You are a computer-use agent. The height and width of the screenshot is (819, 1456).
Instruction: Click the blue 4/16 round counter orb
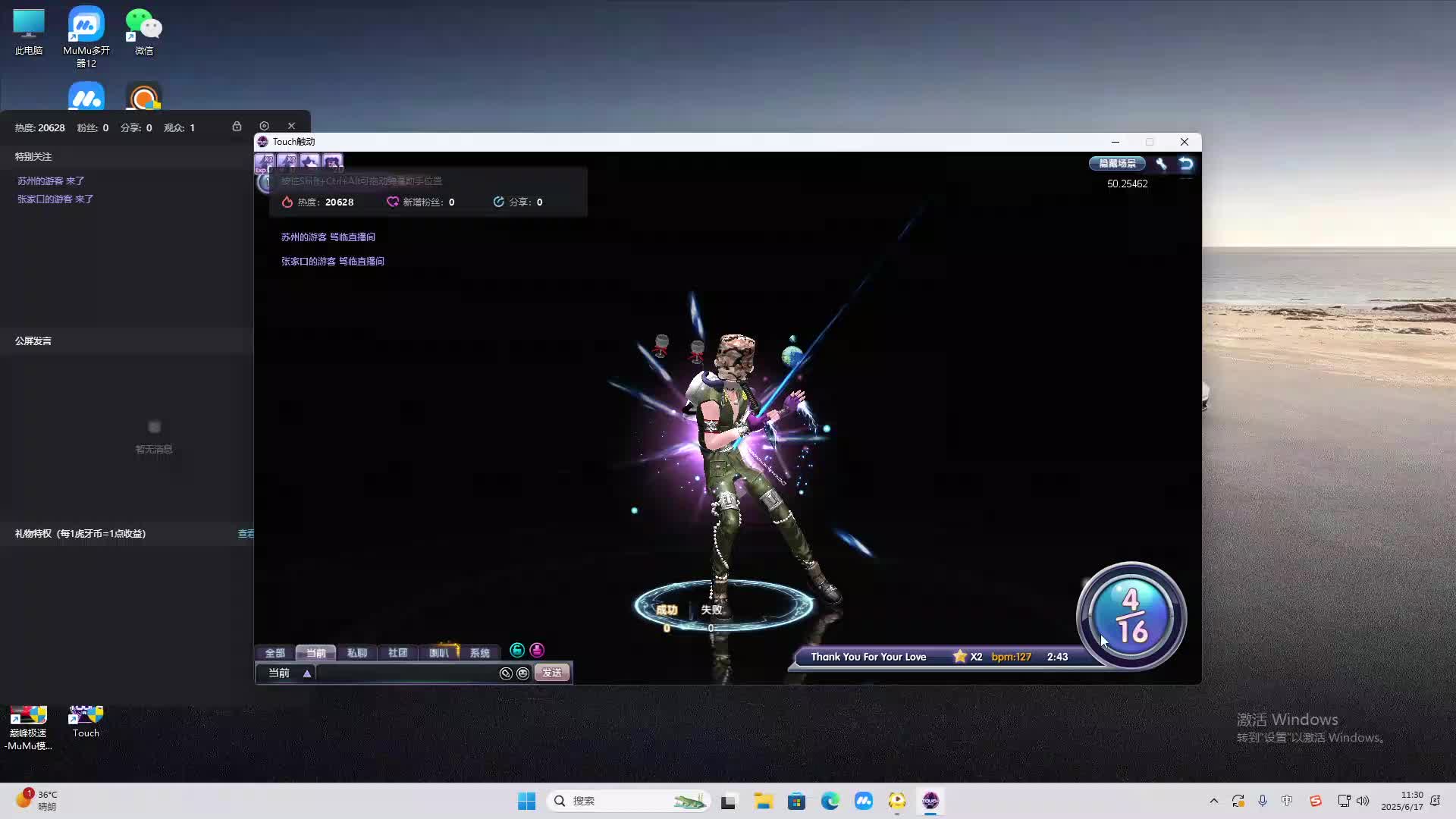[x=1131, y=616]
